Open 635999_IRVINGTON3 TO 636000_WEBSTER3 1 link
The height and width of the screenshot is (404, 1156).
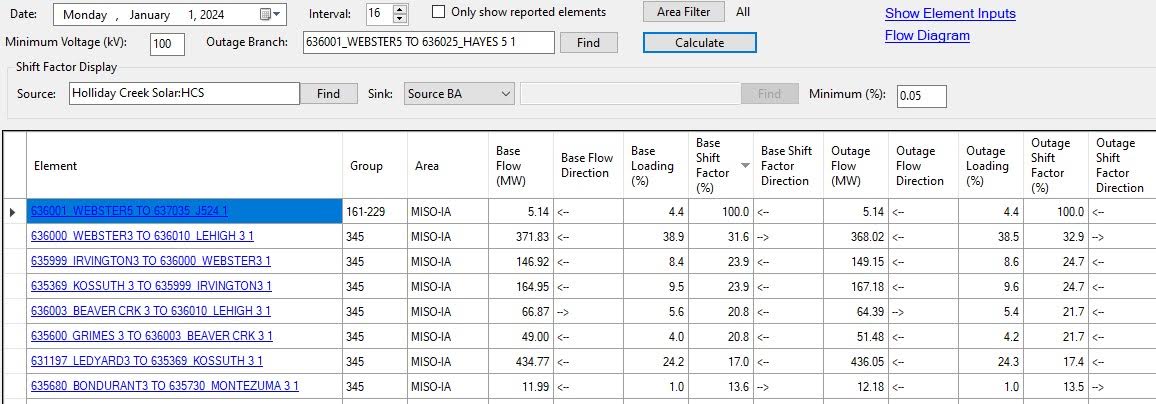coord(150,261)
